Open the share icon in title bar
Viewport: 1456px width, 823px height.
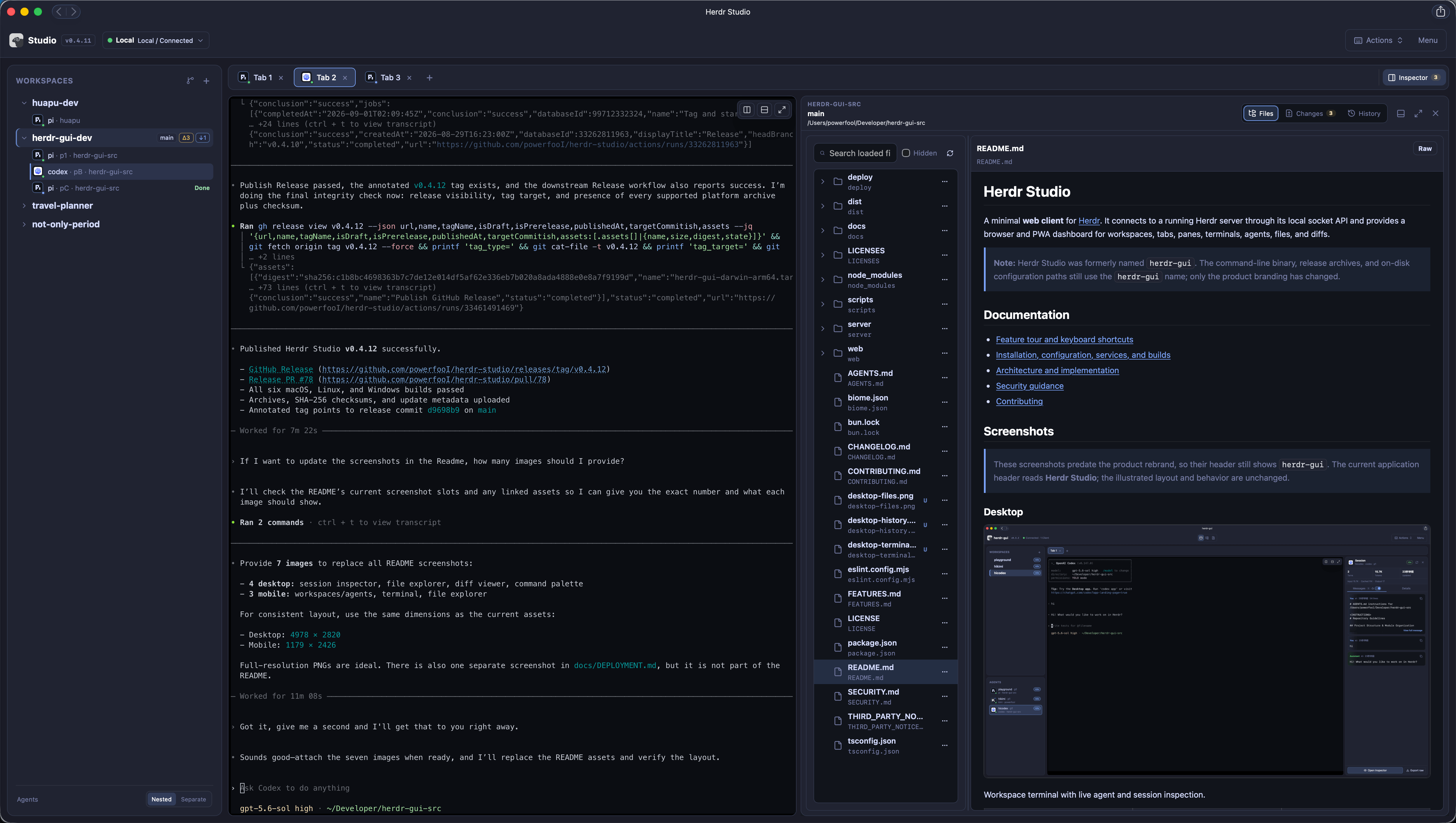pos(1440,11)
